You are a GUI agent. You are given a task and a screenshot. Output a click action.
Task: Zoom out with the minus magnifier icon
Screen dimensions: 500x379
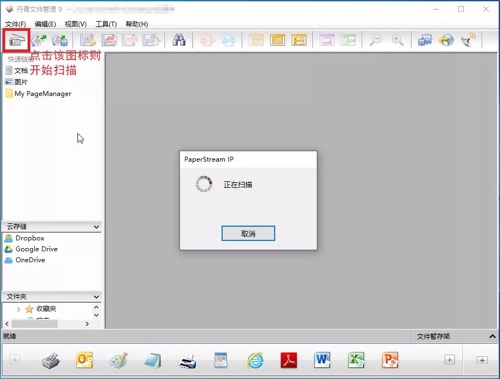pyautogui.click(x=376, y=40)
